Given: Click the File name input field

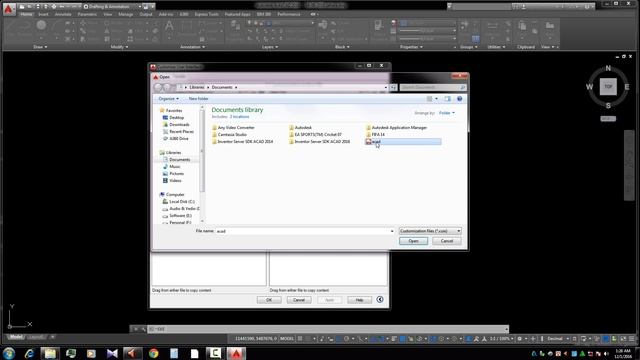Looking at the screenshot, I should tap(304, 231).
